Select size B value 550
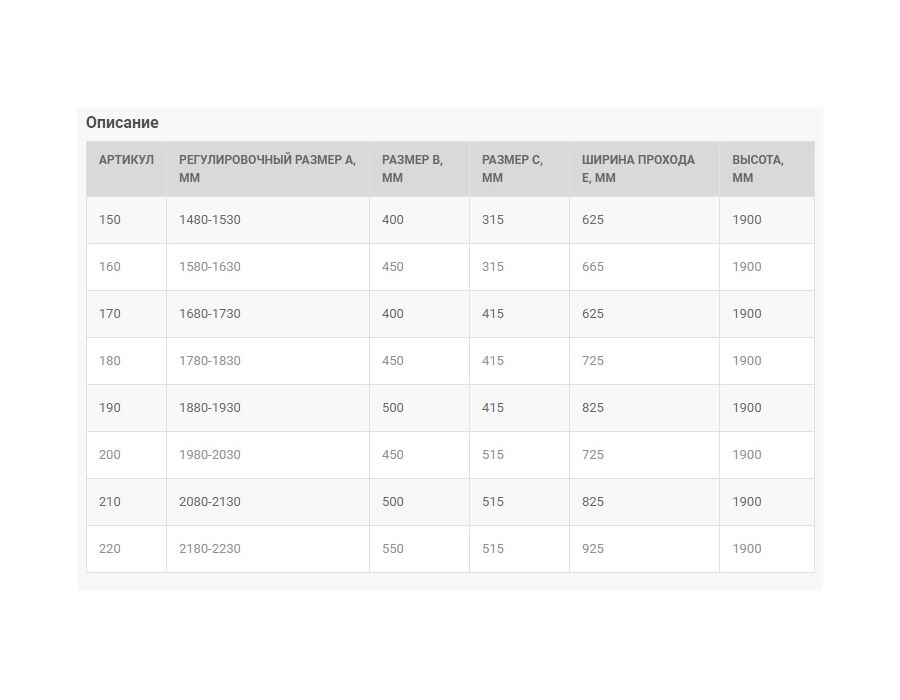This screenshot has width=900, height=700. coord(419,549)
